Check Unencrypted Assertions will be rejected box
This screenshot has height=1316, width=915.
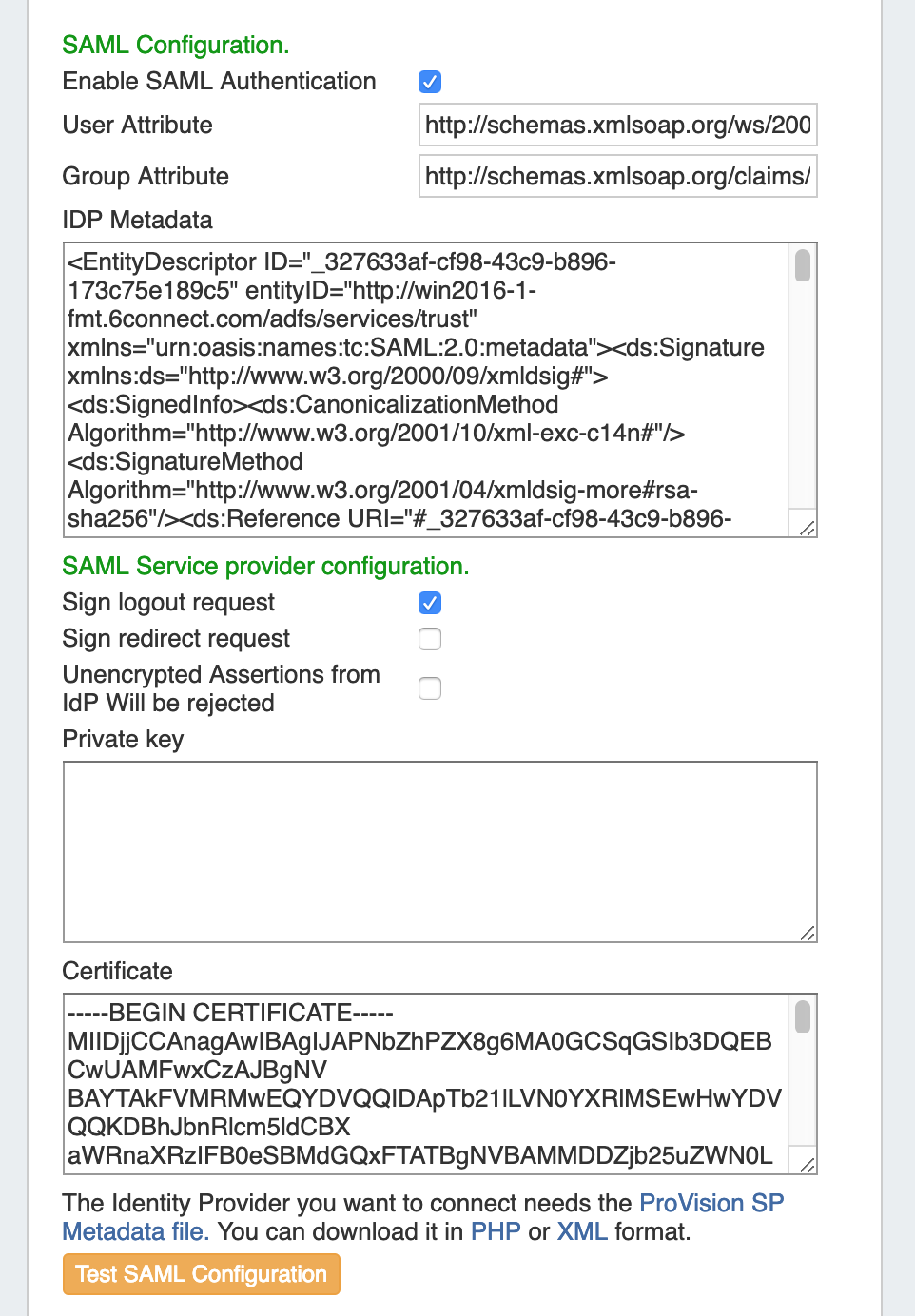pyautogui.click(x=430, y=688)
